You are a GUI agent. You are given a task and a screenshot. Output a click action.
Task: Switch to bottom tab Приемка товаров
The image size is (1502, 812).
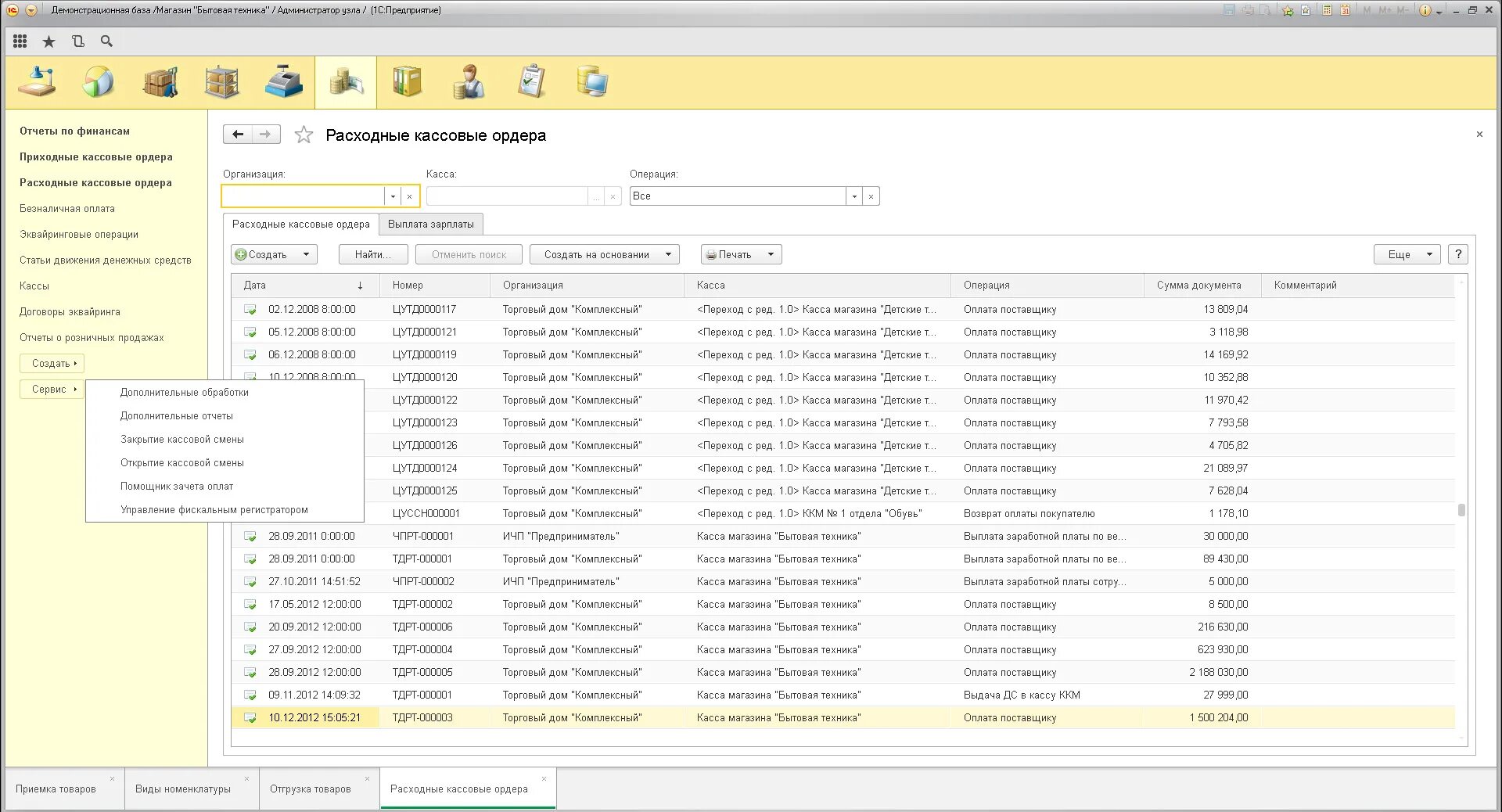pos(56,789)
